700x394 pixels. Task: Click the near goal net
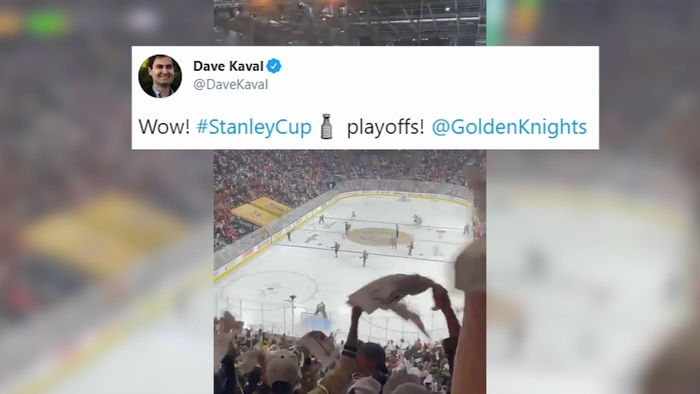pyautogui.click(x=315, y=320)
